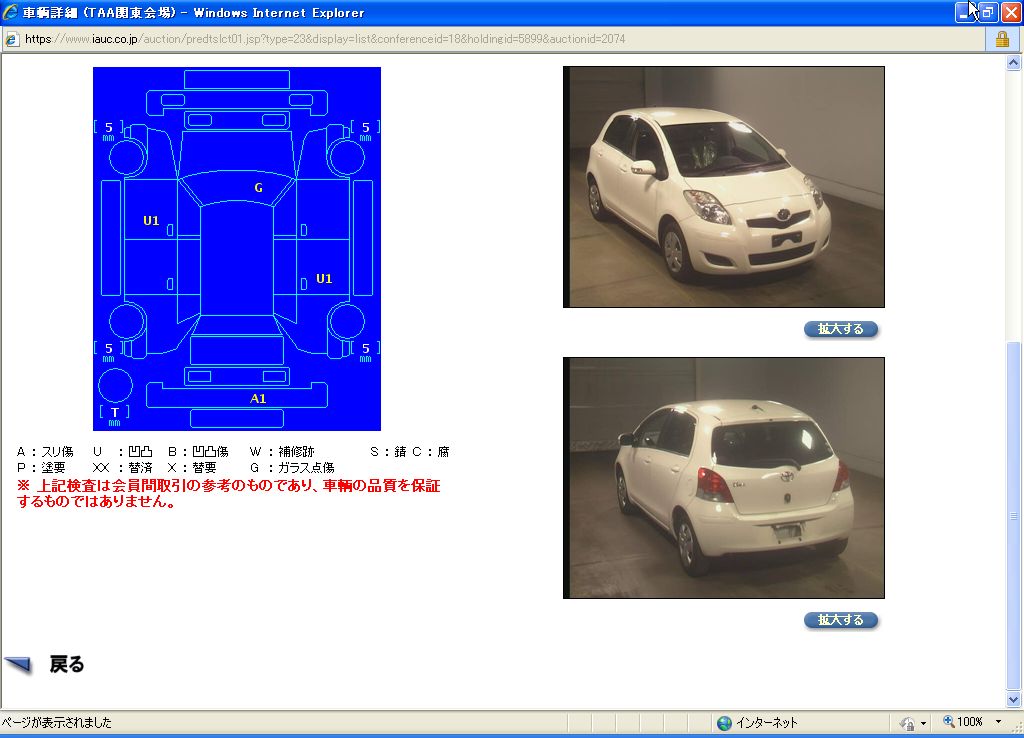Image resolution: width=1024 pixels, height=738 pixels.
Task: Open the security status dropdown arrow
Action: (x=923, y=722)
